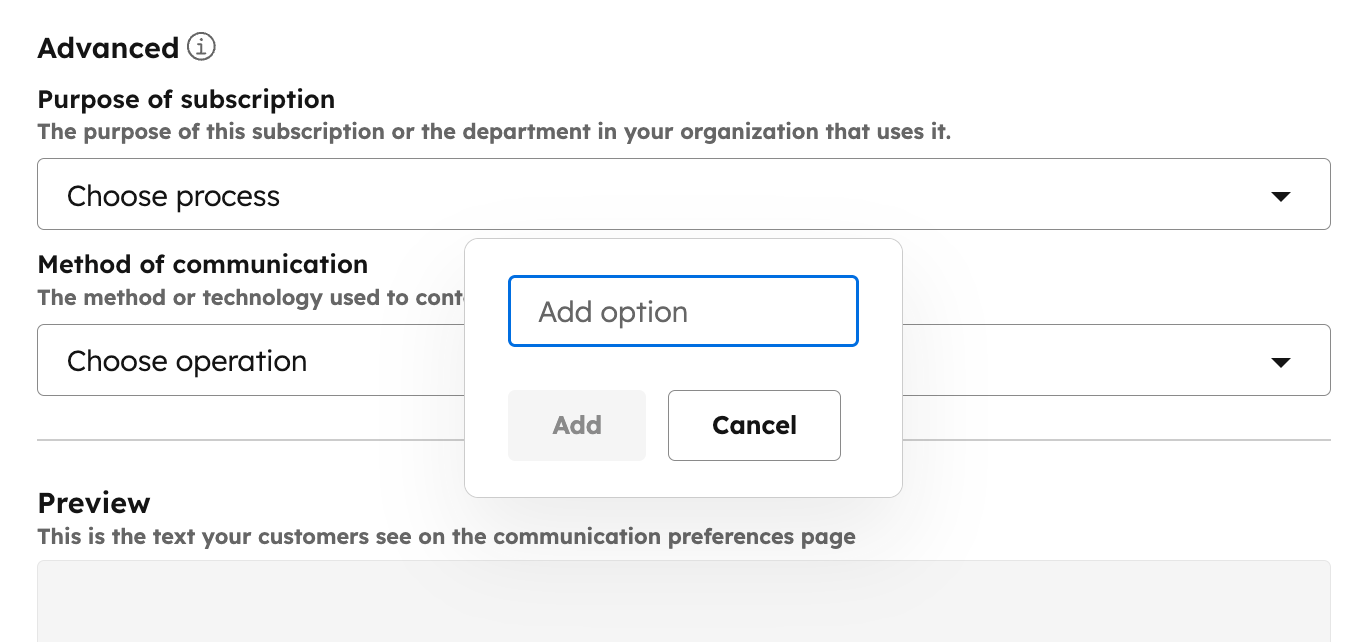The height and width of the screenshot is (642, 1356).
Task: Click the purpose of subscription description text
Action: coord(493,132)
